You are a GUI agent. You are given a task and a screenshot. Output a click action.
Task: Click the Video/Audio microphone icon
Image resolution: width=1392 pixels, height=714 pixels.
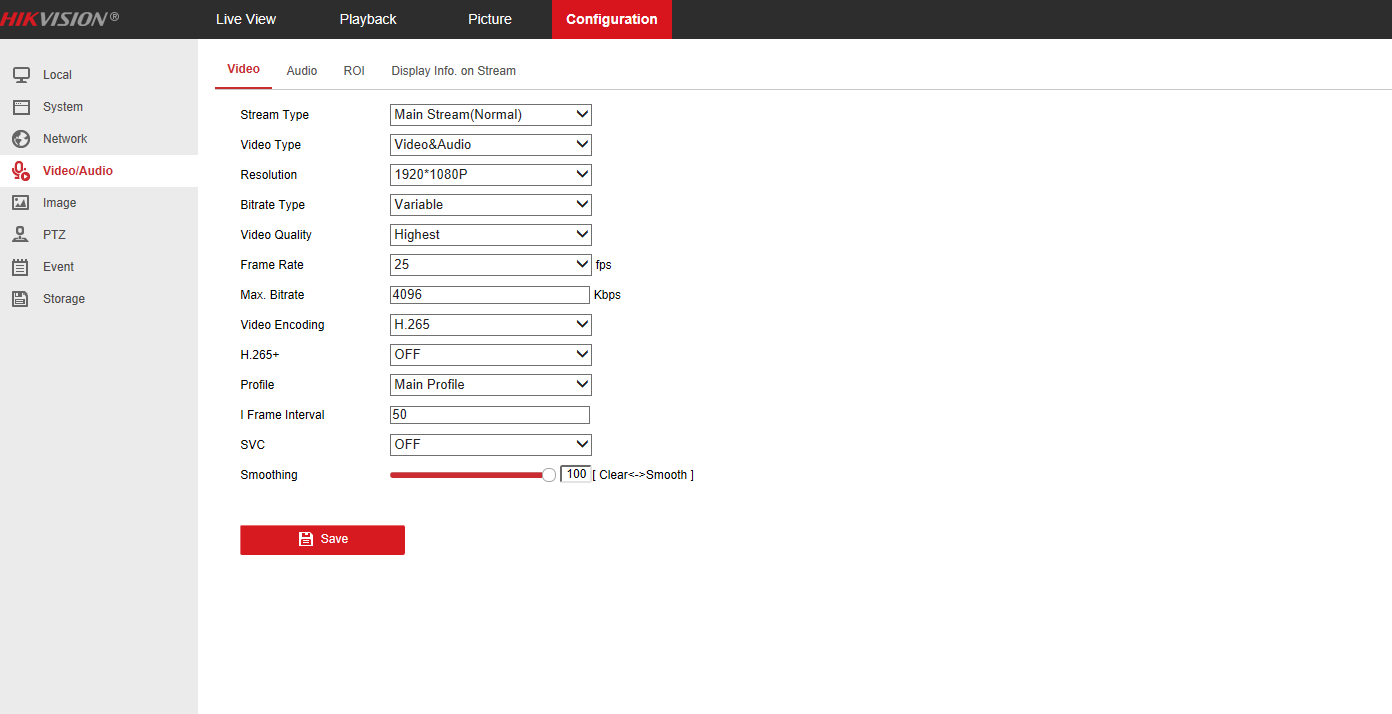[21, 171]
